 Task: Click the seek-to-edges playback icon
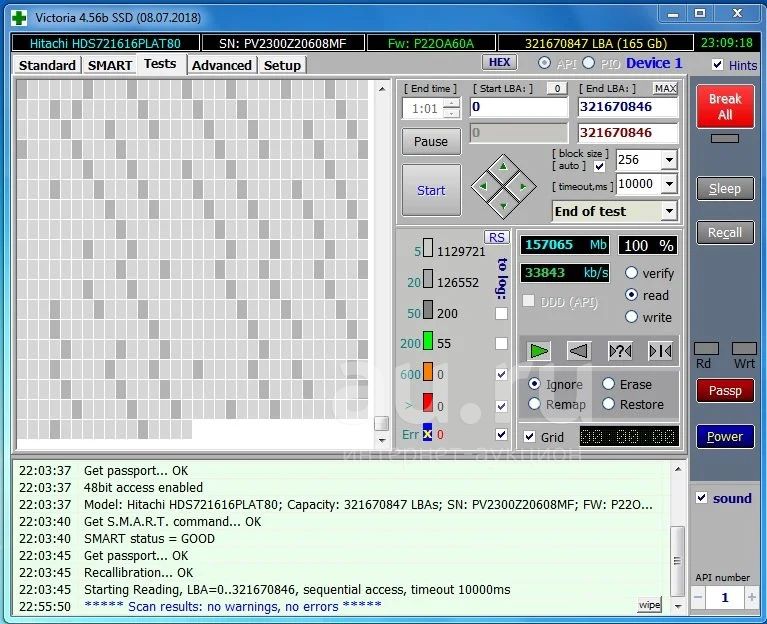click(660, 351)
